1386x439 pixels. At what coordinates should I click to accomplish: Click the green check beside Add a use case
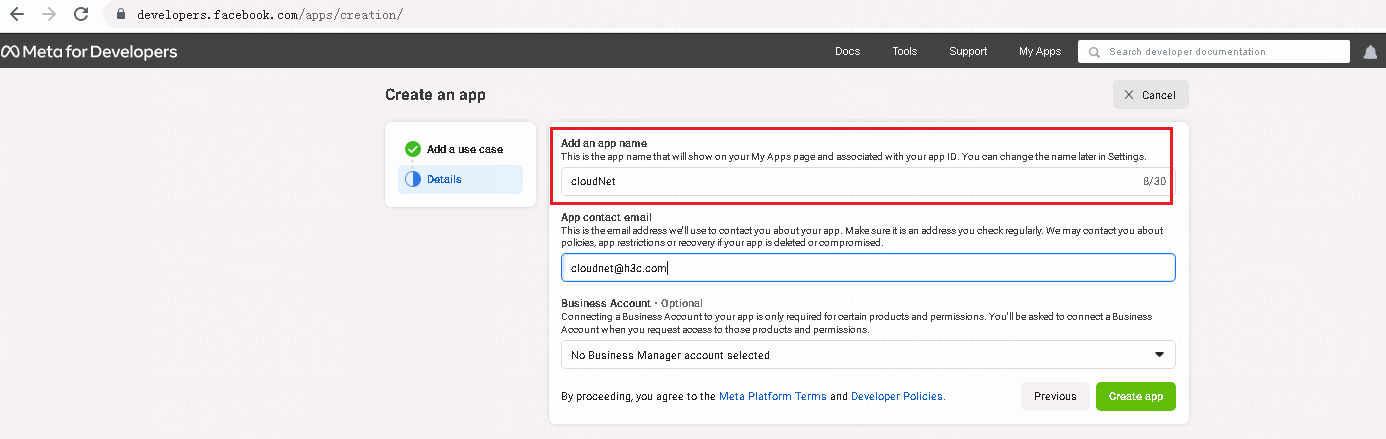tap(413, 149)
